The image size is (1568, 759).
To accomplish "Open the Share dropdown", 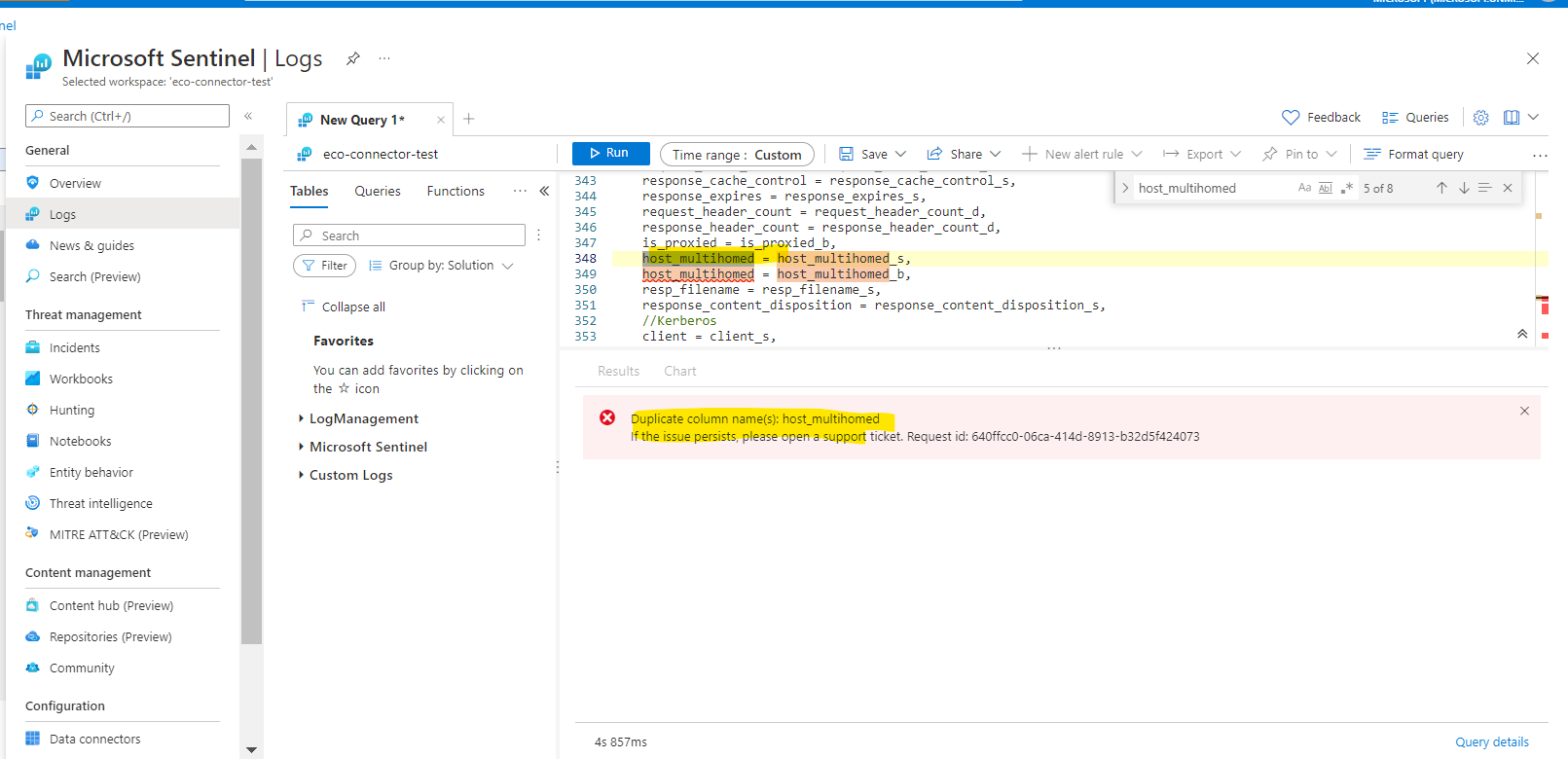I will click(x=964, y=154).
